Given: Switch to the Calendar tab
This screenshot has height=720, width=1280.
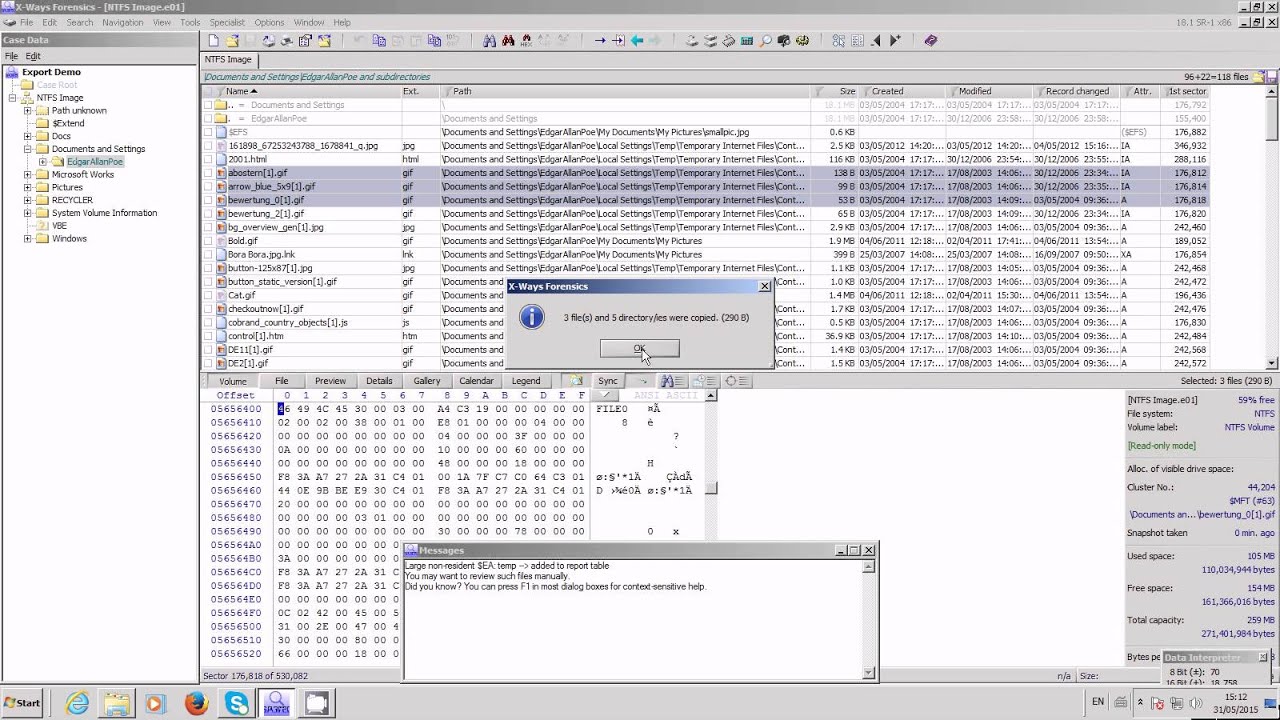Looking at the screenshot, I should [x=476, y=381].
